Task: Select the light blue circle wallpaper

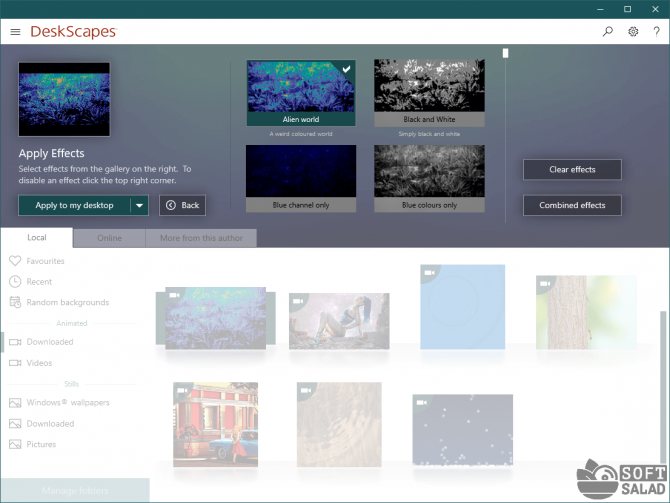Action: coord(463,307)
